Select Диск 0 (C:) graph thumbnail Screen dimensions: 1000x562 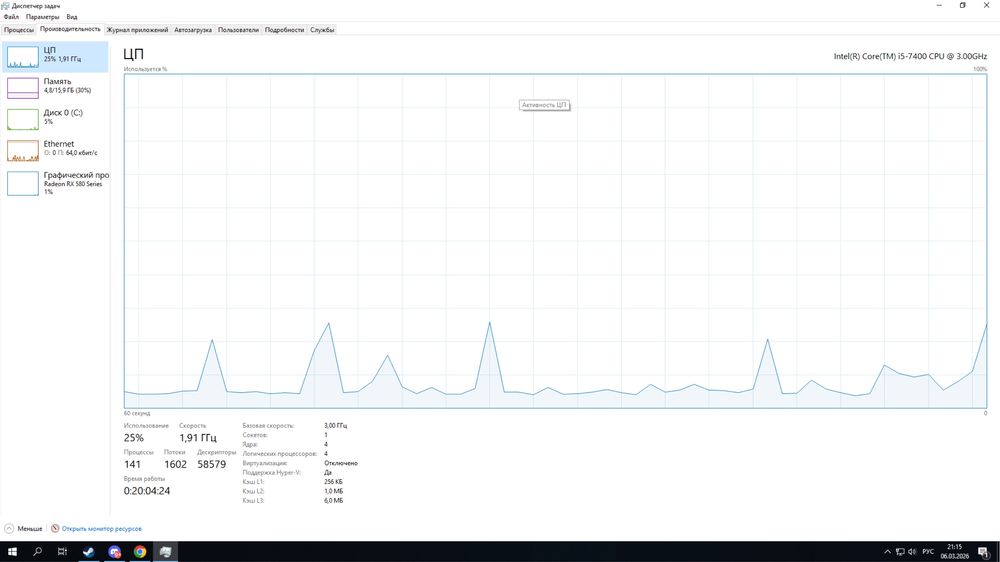pos(23,119)
